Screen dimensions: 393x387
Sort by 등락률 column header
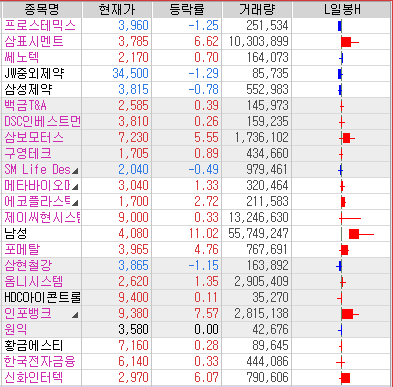(187, 10)
